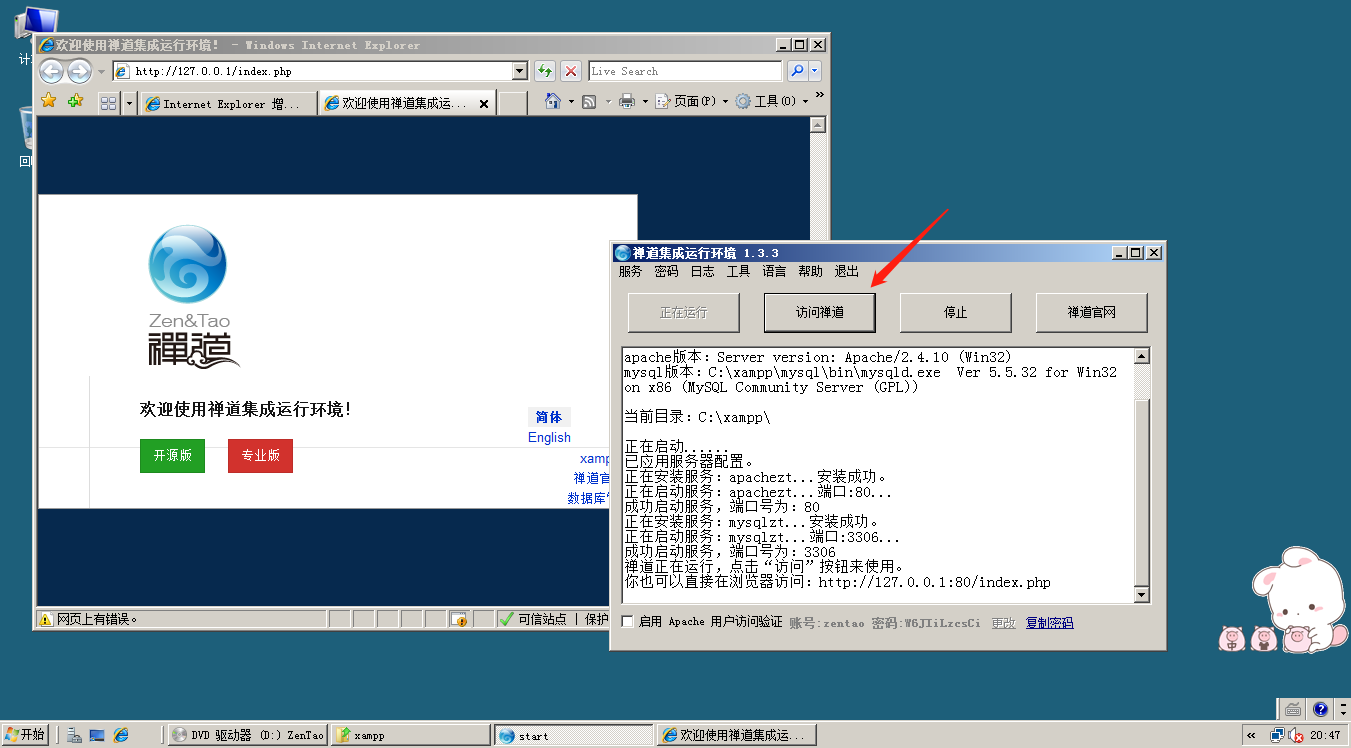Expand IE toolbar overflow chevron
Image resolution: width=1351 pixels, height=748 pixels.
[x=820, y=96]
